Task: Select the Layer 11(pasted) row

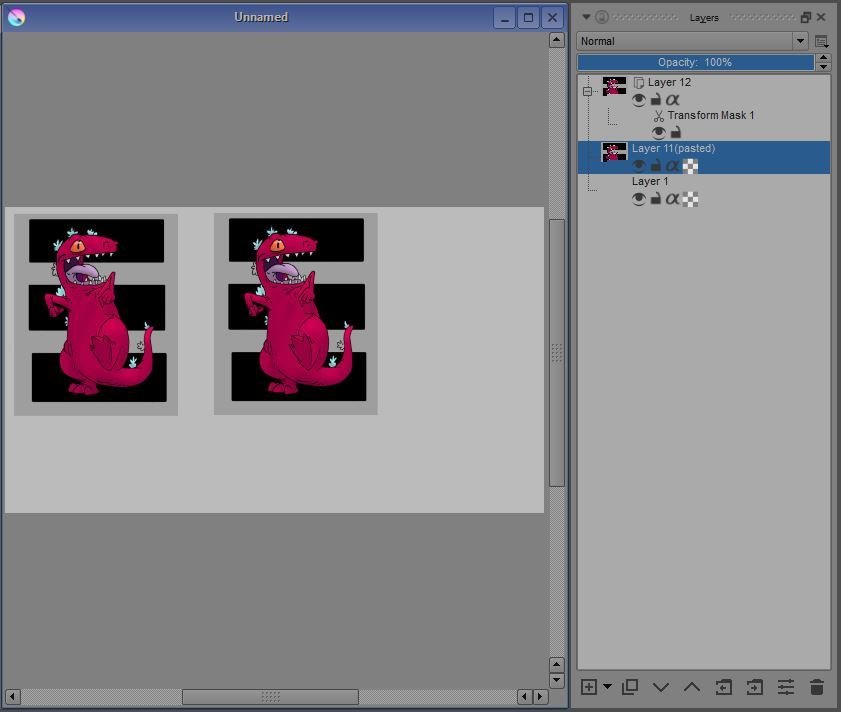Action: [x=704, y=157]
